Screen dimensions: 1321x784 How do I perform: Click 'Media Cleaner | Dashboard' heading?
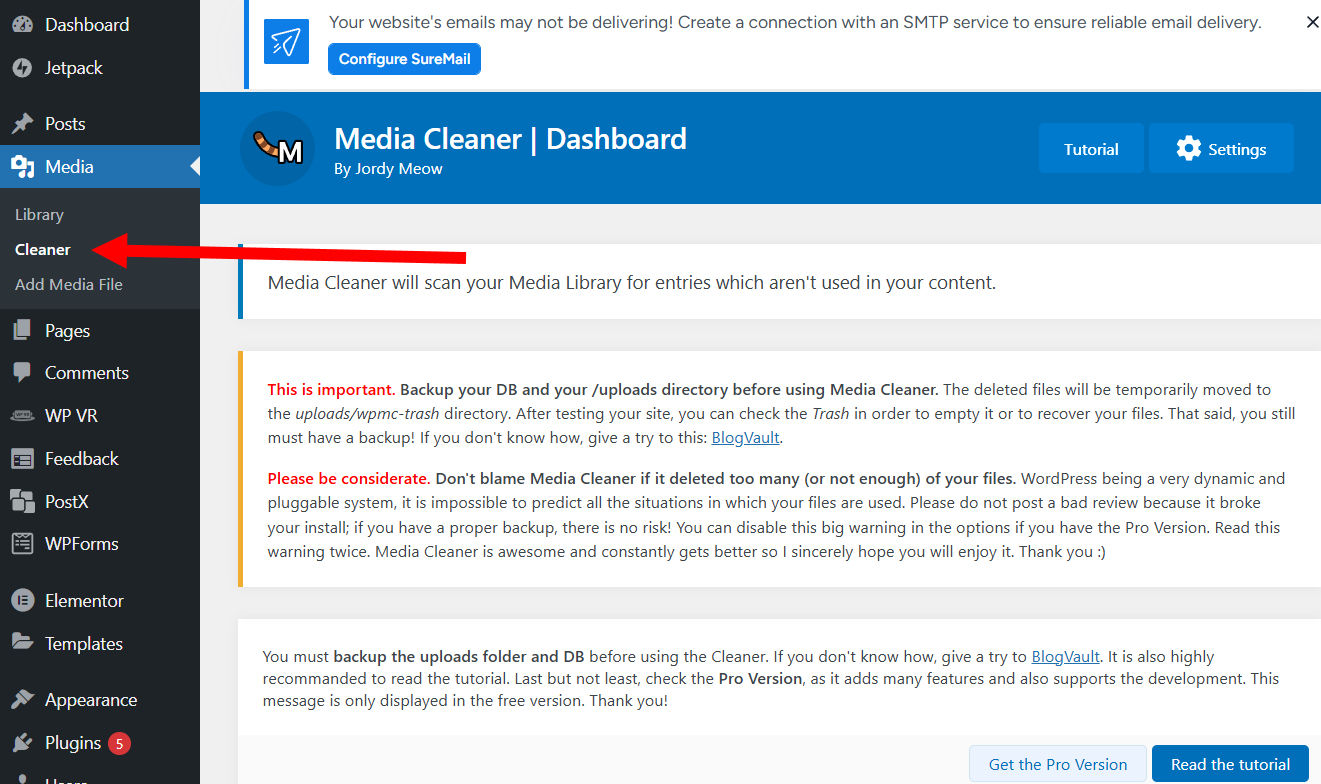coord(510,139)
